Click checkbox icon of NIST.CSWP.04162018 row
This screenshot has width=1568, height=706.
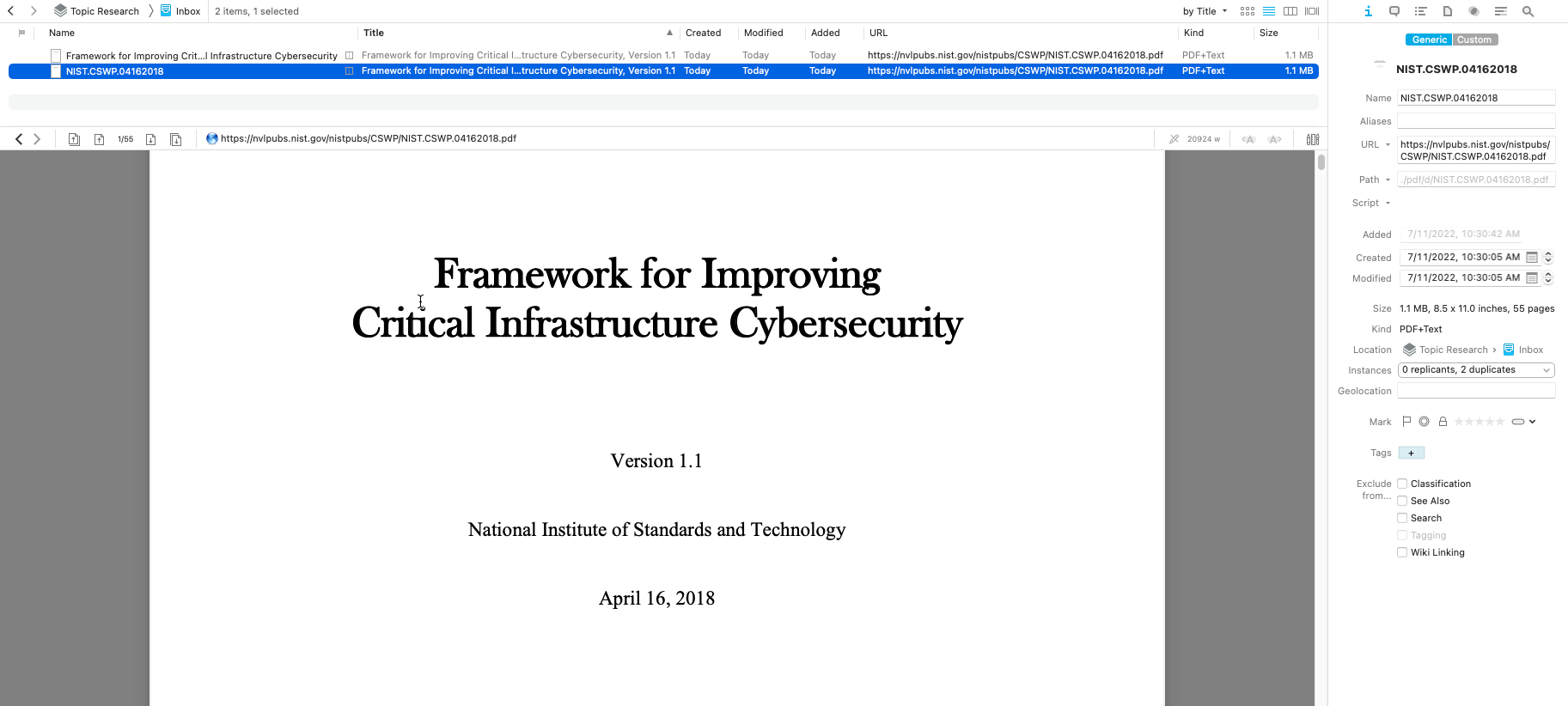tap(56, 71)
